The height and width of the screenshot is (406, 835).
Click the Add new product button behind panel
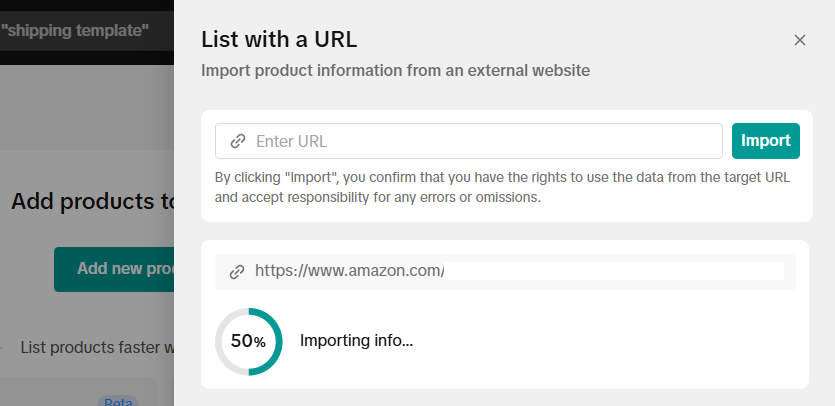click(x=114, y=268)
